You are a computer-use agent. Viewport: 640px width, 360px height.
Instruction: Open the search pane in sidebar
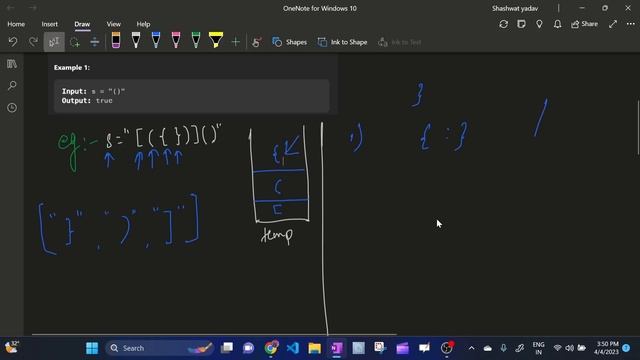[12, 86]
